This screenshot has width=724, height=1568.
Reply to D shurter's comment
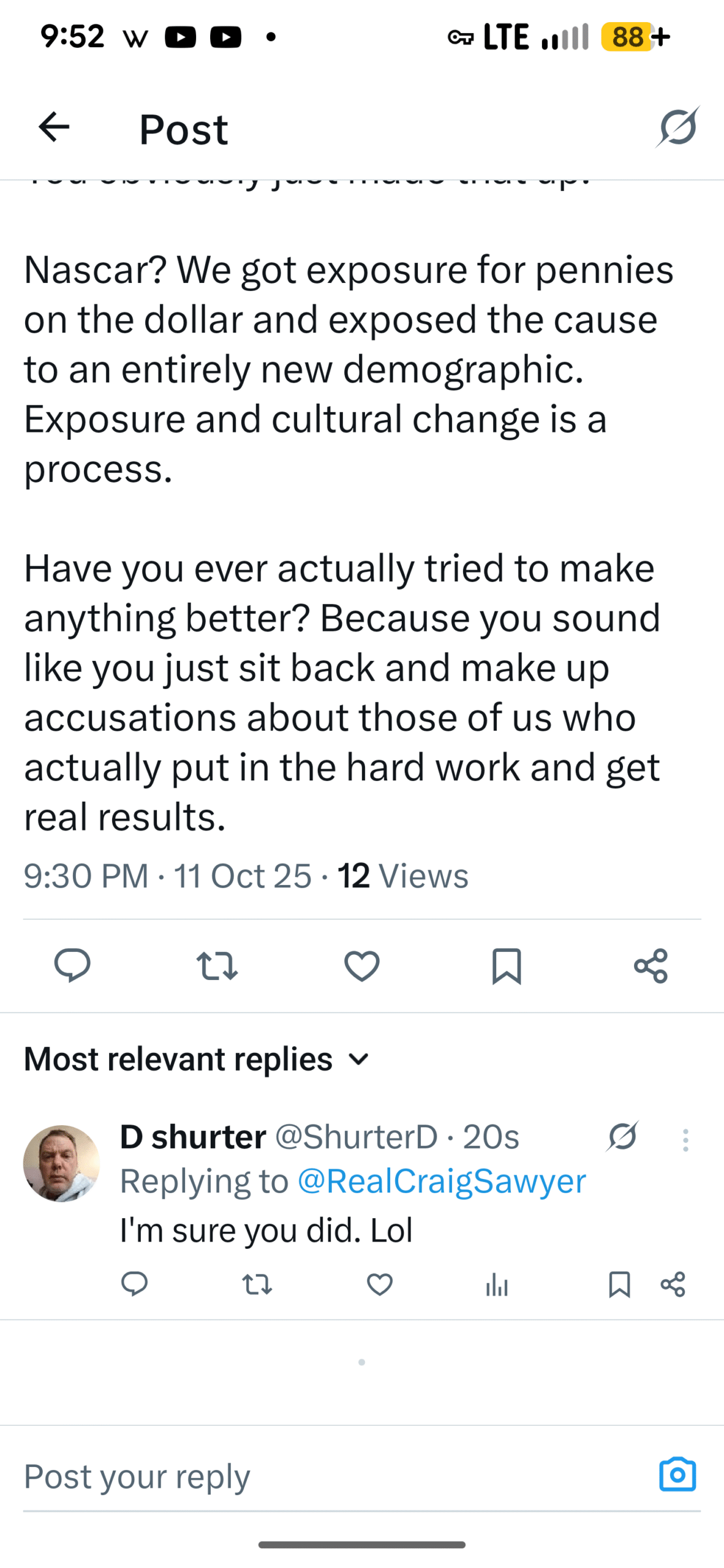click(135, 1284)
